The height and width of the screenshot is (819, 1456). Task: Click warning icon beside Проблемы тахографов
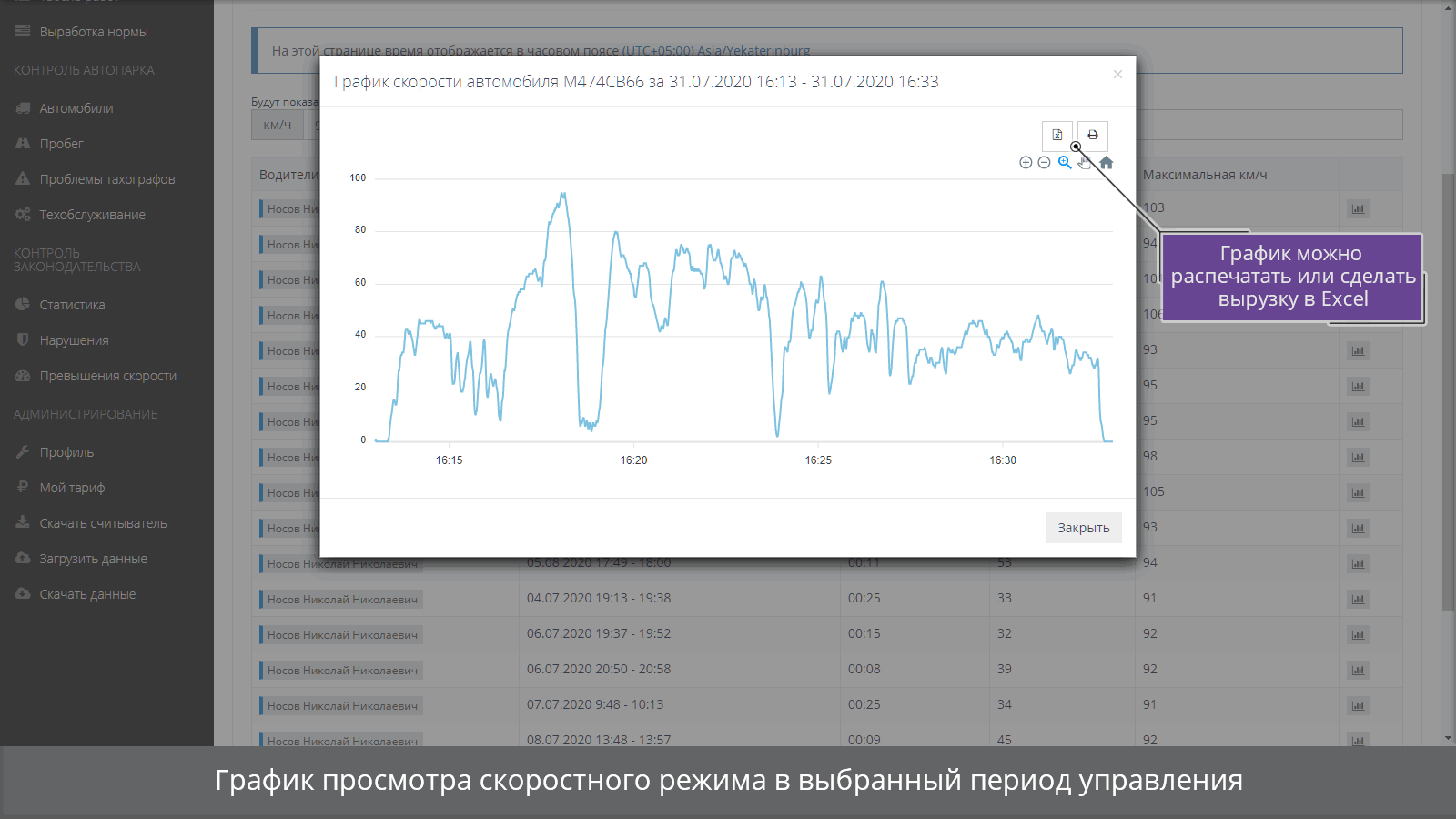point(23,178)
